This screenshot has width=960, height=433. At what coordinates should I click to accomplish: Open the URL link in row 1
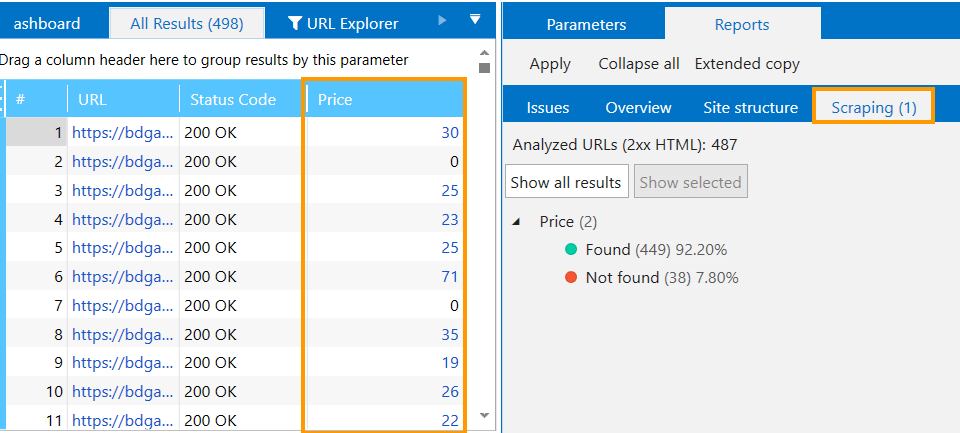[x=122, y=133]
